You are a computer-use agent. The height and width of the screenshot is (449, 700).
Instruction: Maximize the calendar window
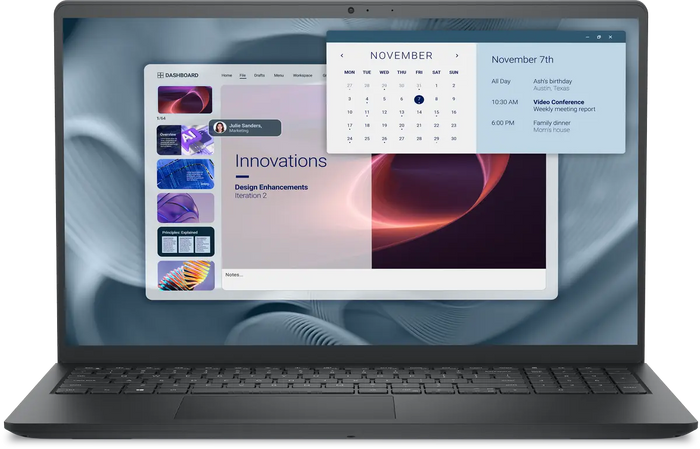(599, 37)
